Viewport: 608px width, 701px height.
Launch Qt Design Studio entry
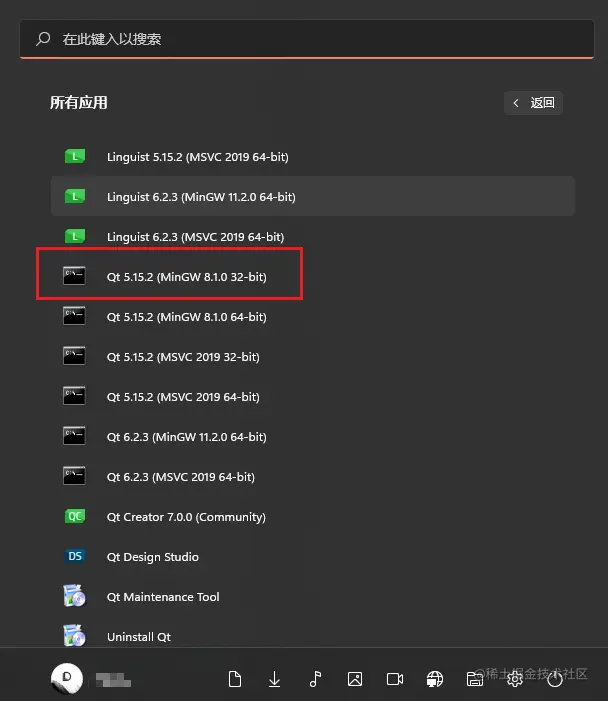pyautogui.click(x=312, y=556)
